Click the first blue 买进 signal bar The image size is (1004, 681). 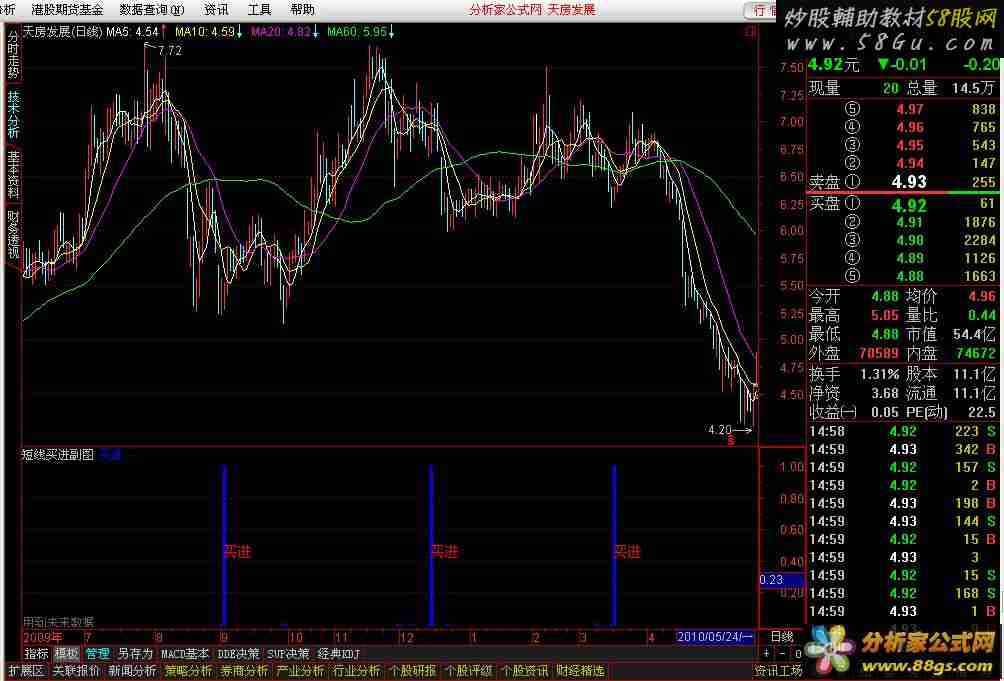224,545
